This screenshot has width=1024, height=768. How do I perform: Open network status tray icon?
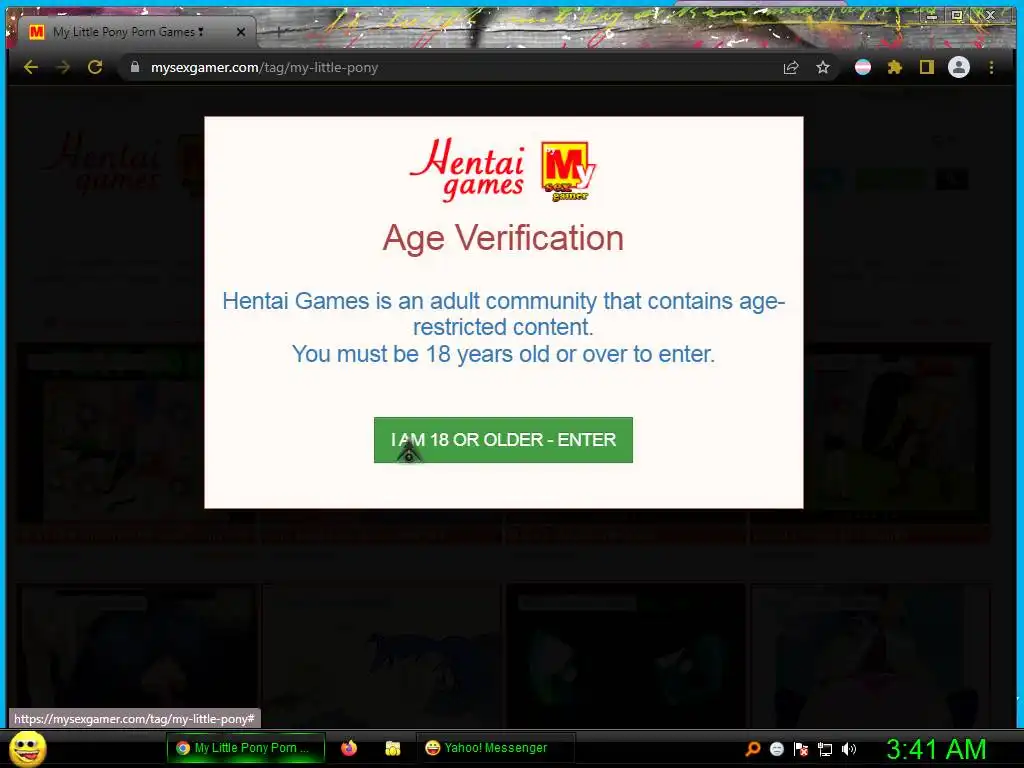(x=825, y=749)
